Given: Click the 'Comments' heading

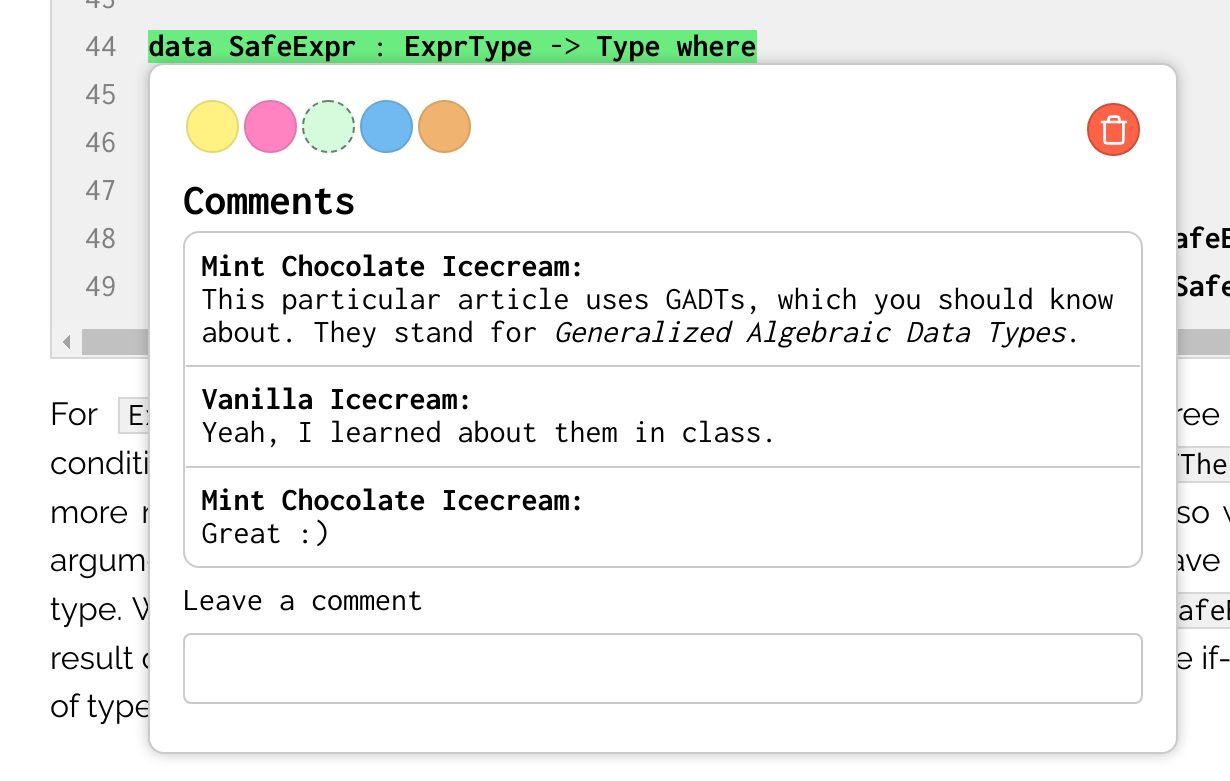Looking at the screenshot, I should click(269, 201).
